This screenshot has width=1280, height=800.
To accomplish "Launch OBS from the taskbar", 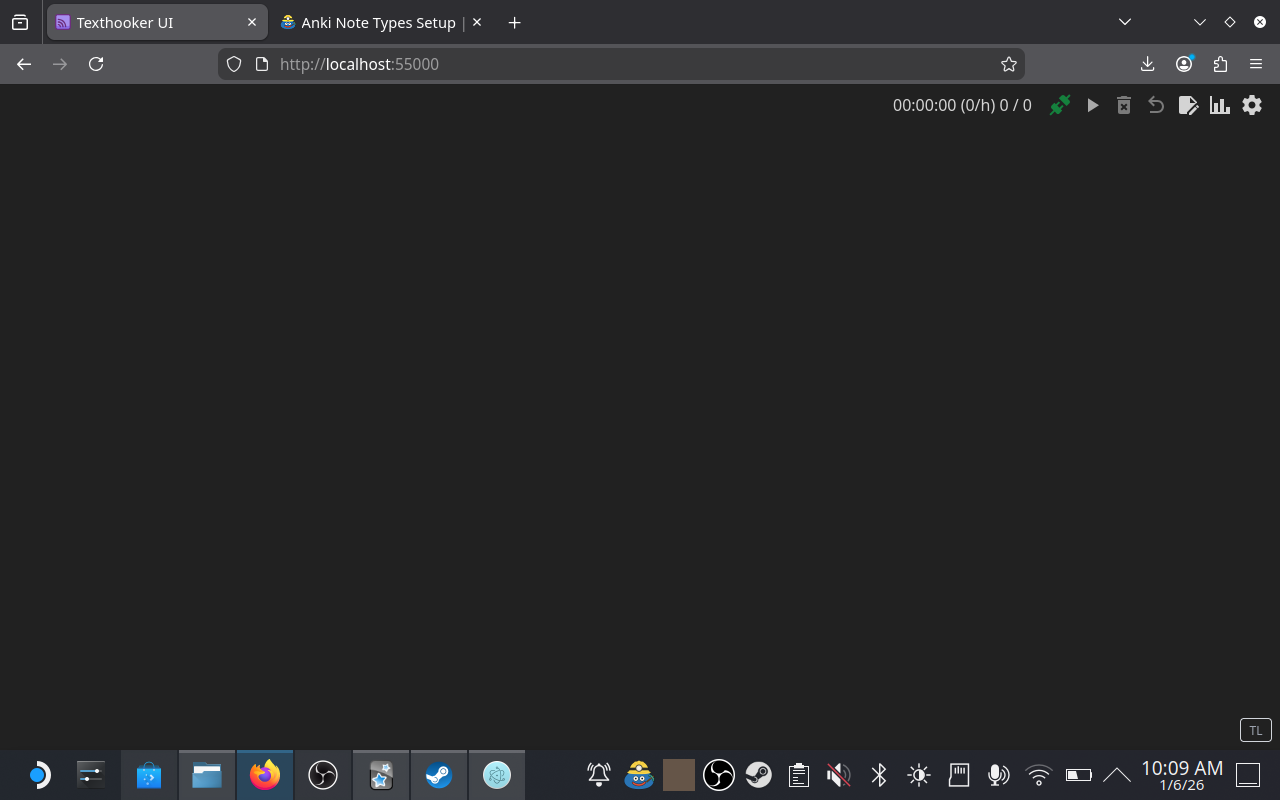I will point(323,774).
